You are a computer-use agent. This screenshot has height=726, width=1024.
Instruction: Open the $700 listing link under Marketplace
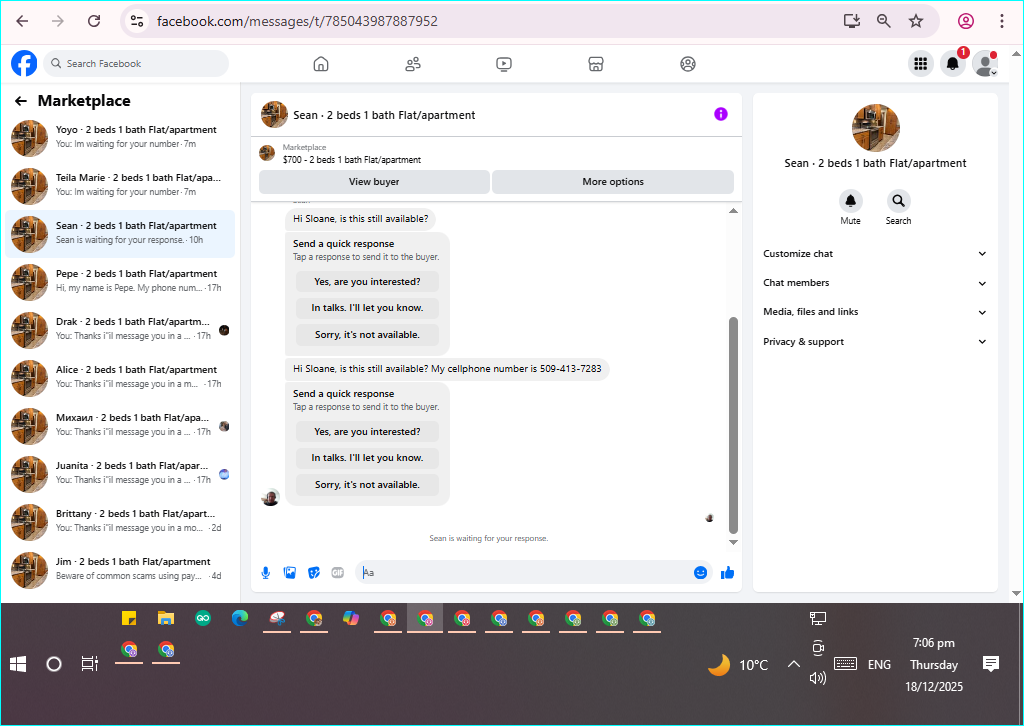pos(351,160)
